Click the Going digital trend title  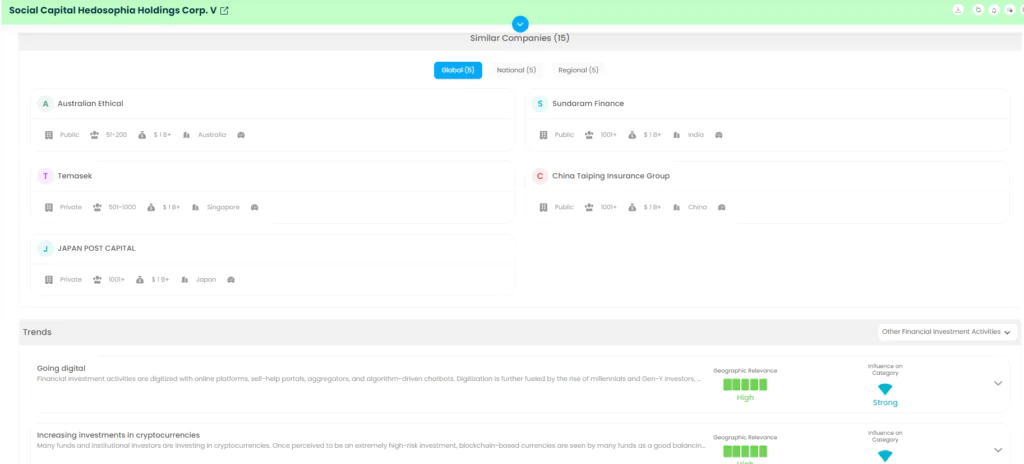tap(61, 369)
